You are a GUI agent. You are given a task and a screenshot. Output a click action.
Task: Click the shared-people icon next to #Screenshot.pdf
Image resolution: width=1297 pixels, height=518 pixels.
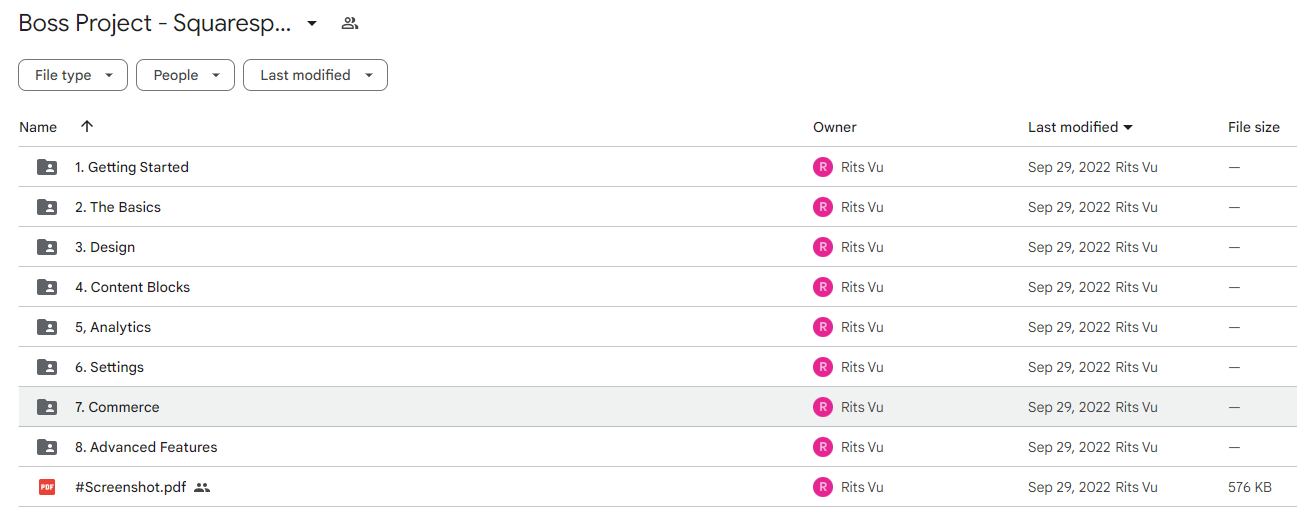[x=202, y=487]
